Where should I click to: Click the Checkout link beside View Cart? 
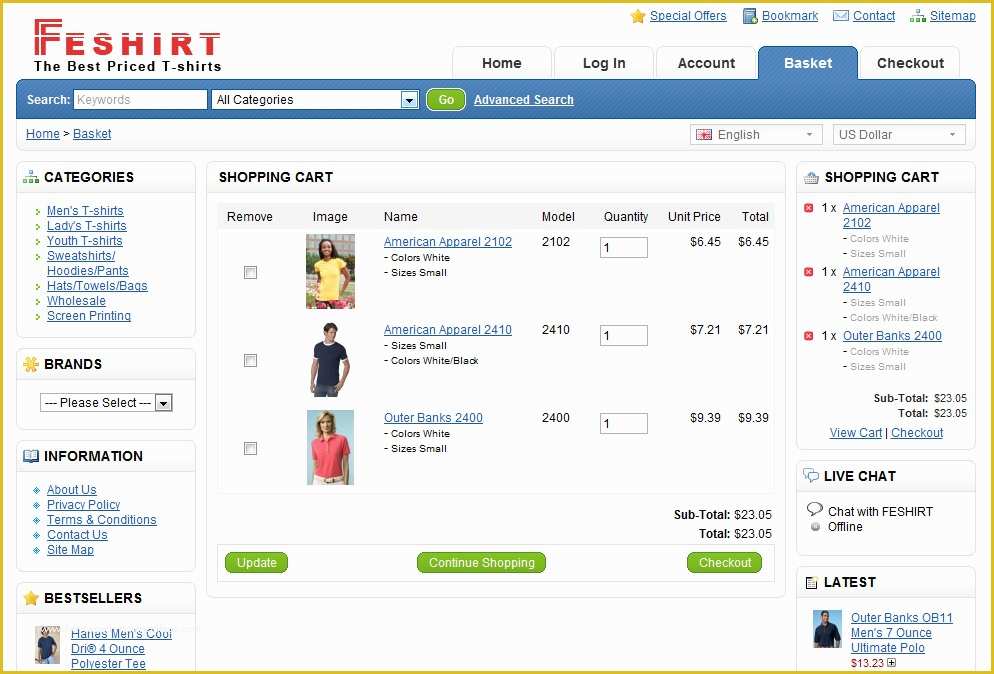click(x=917, y=432)
